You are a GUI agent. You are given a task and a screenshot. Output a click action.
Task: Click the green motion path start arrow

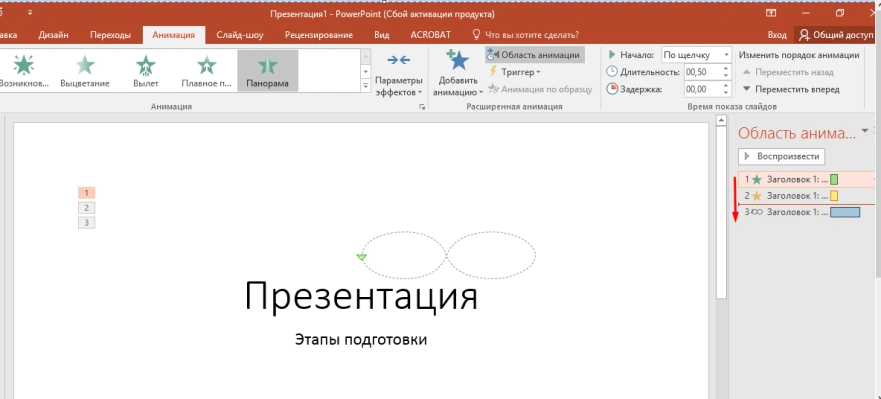(361, 257)
